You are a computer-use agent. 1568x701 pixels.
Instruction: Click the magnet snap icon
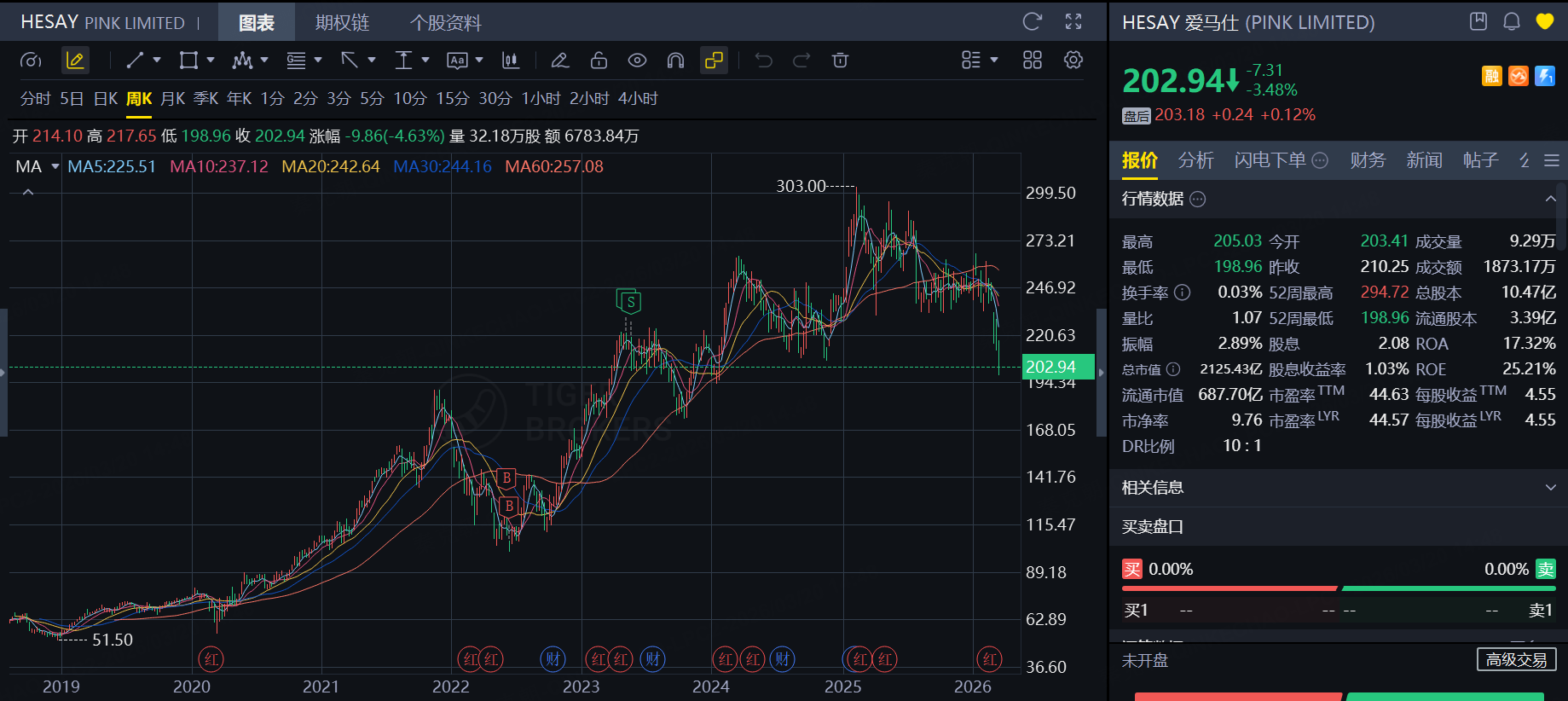(x=675, y=61)
